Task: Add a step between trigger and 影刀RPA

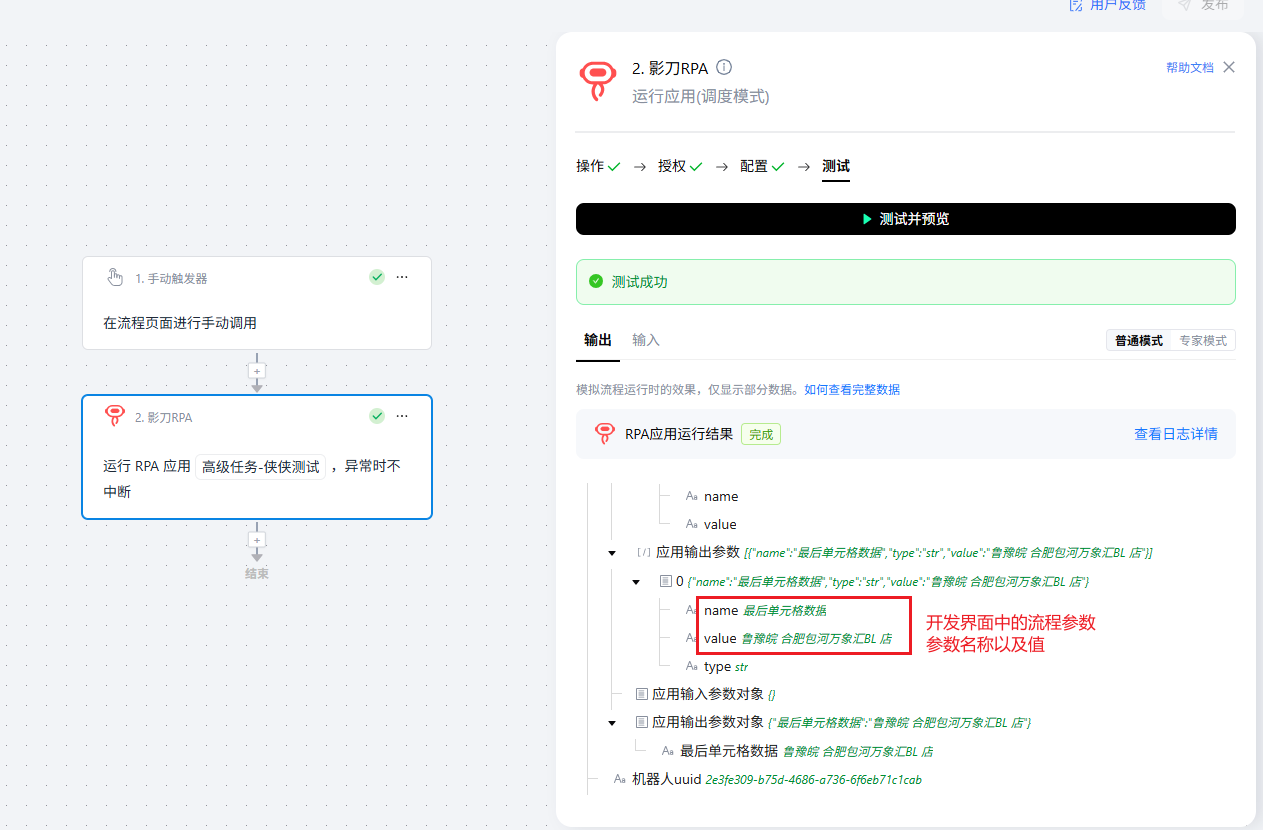Action: click(x=257, y=371)
